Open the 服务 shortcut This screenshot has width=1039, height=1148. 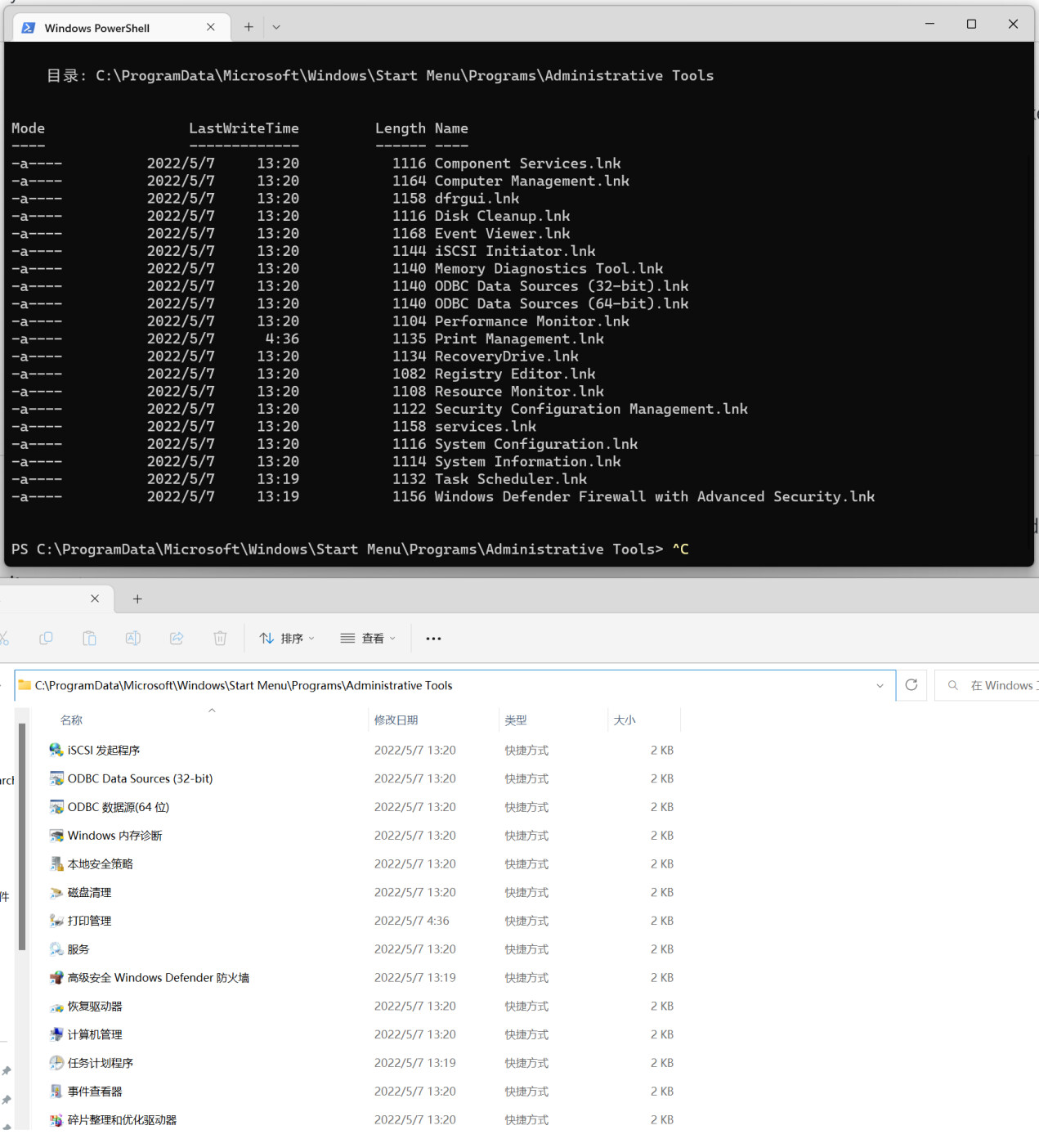[x=78, y=948]
